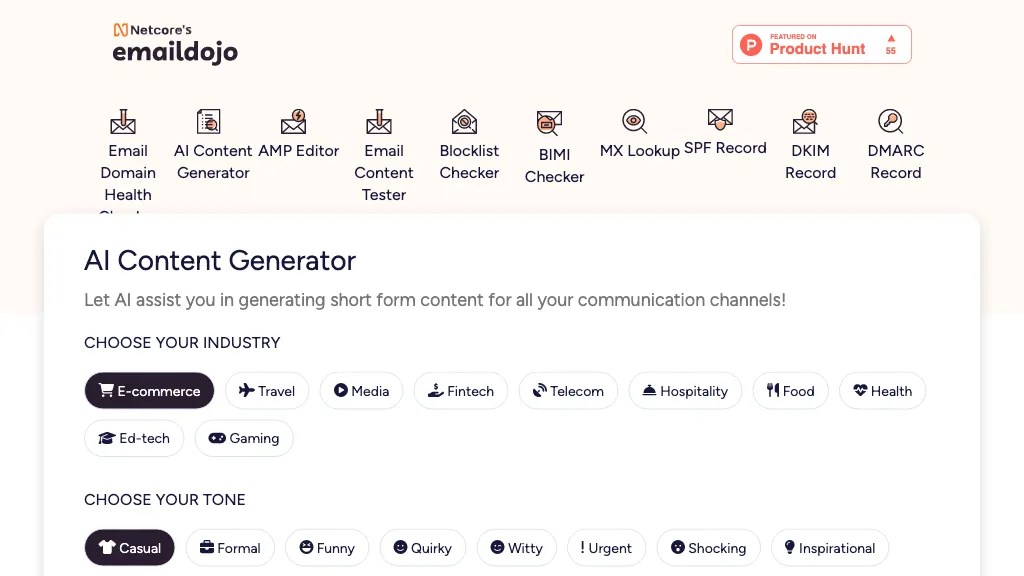This screenshot has width=1024, height=576.
Task: Click the Featured on Product Hunt badge
Action: coord(821,44)
